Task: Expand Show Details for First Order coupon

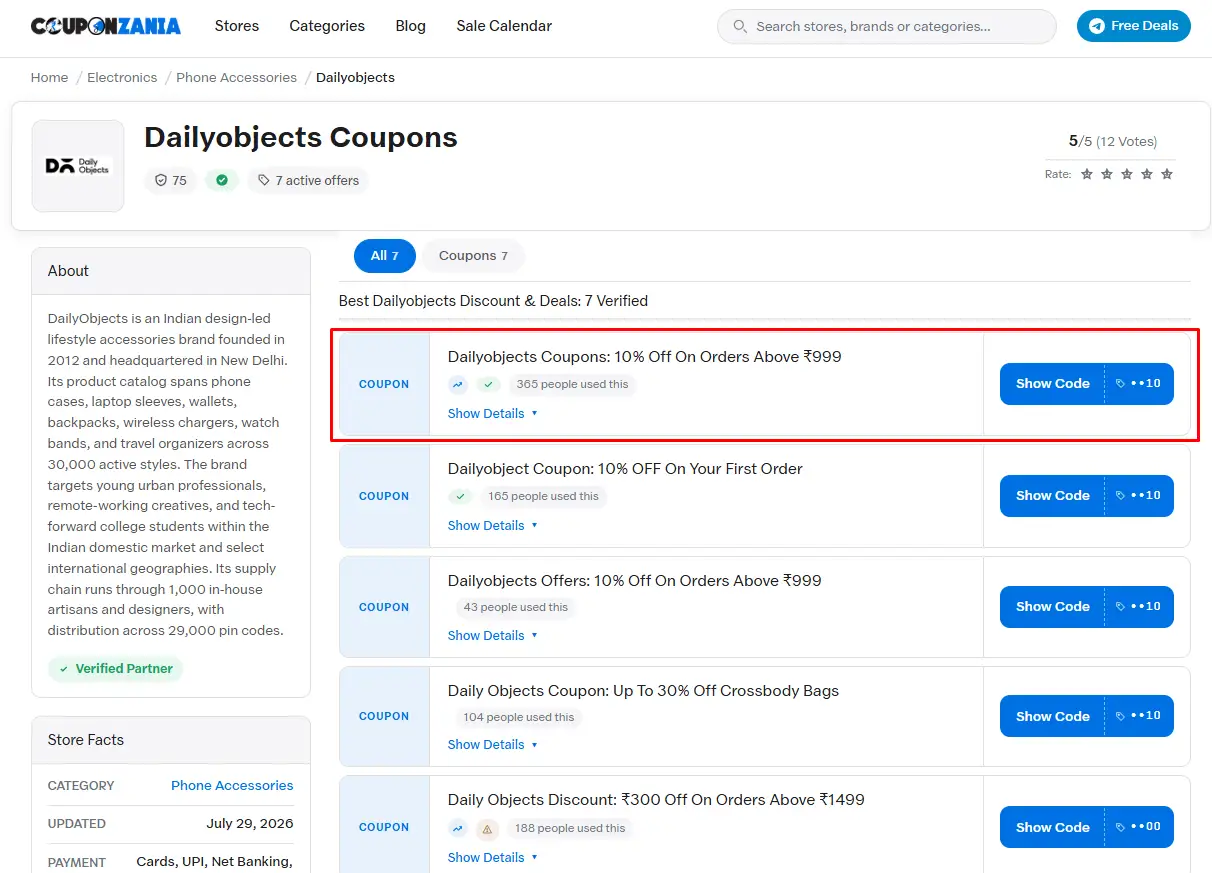Action: point(493,525)
